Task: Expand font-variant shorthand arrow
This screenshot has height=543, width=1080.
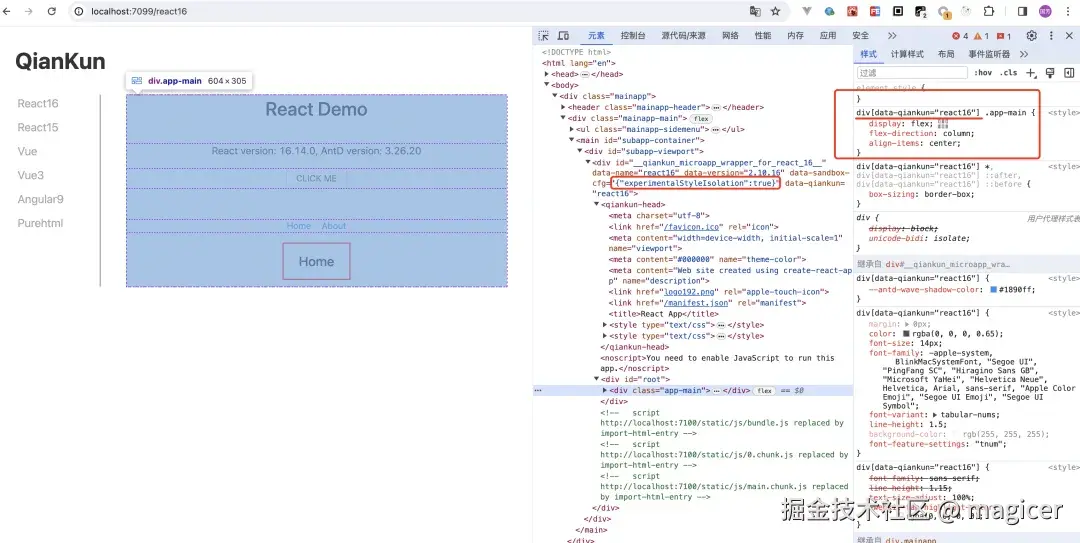Action: [x=935, y=415]
